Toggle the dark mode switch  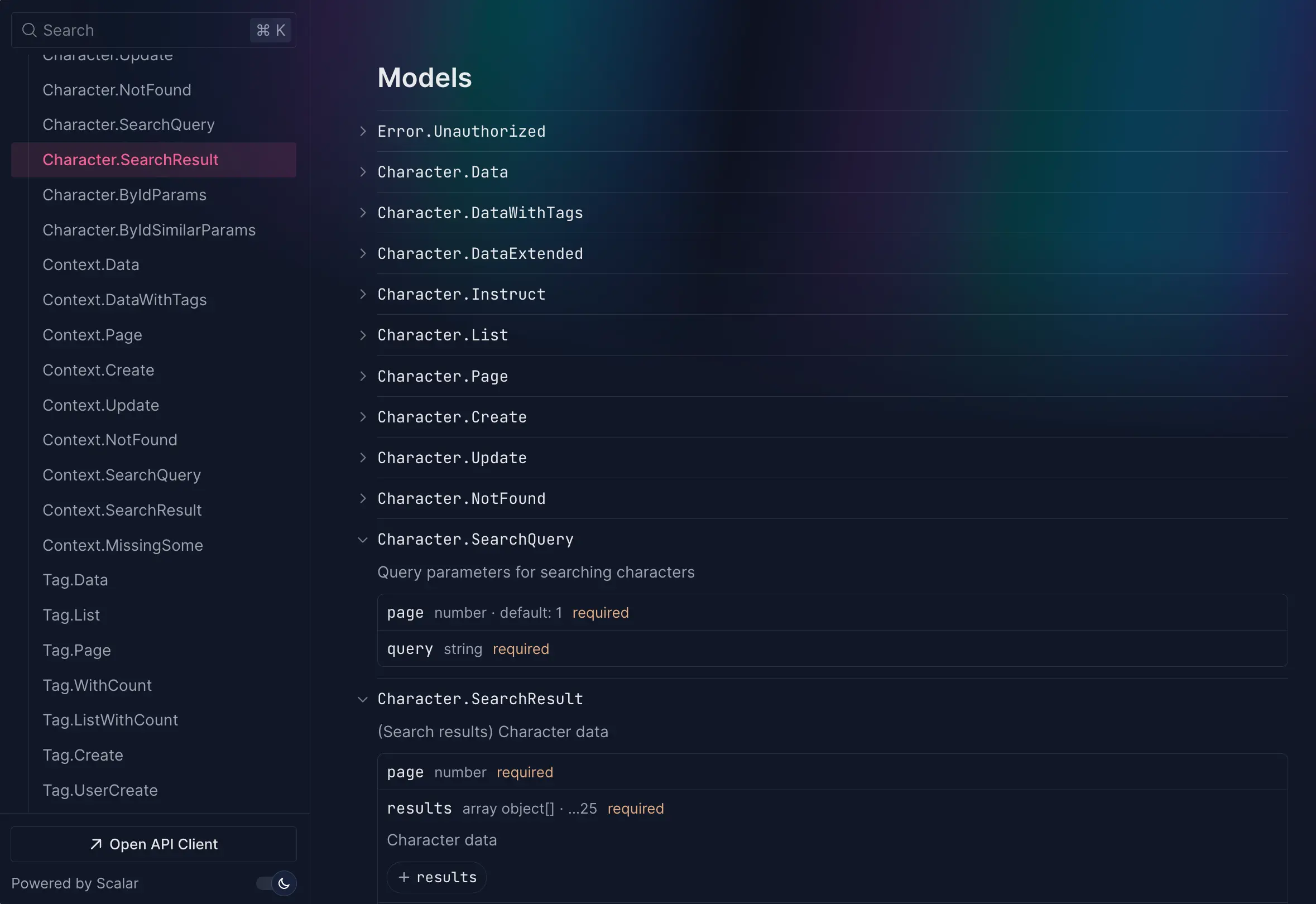tap(266, 883)
